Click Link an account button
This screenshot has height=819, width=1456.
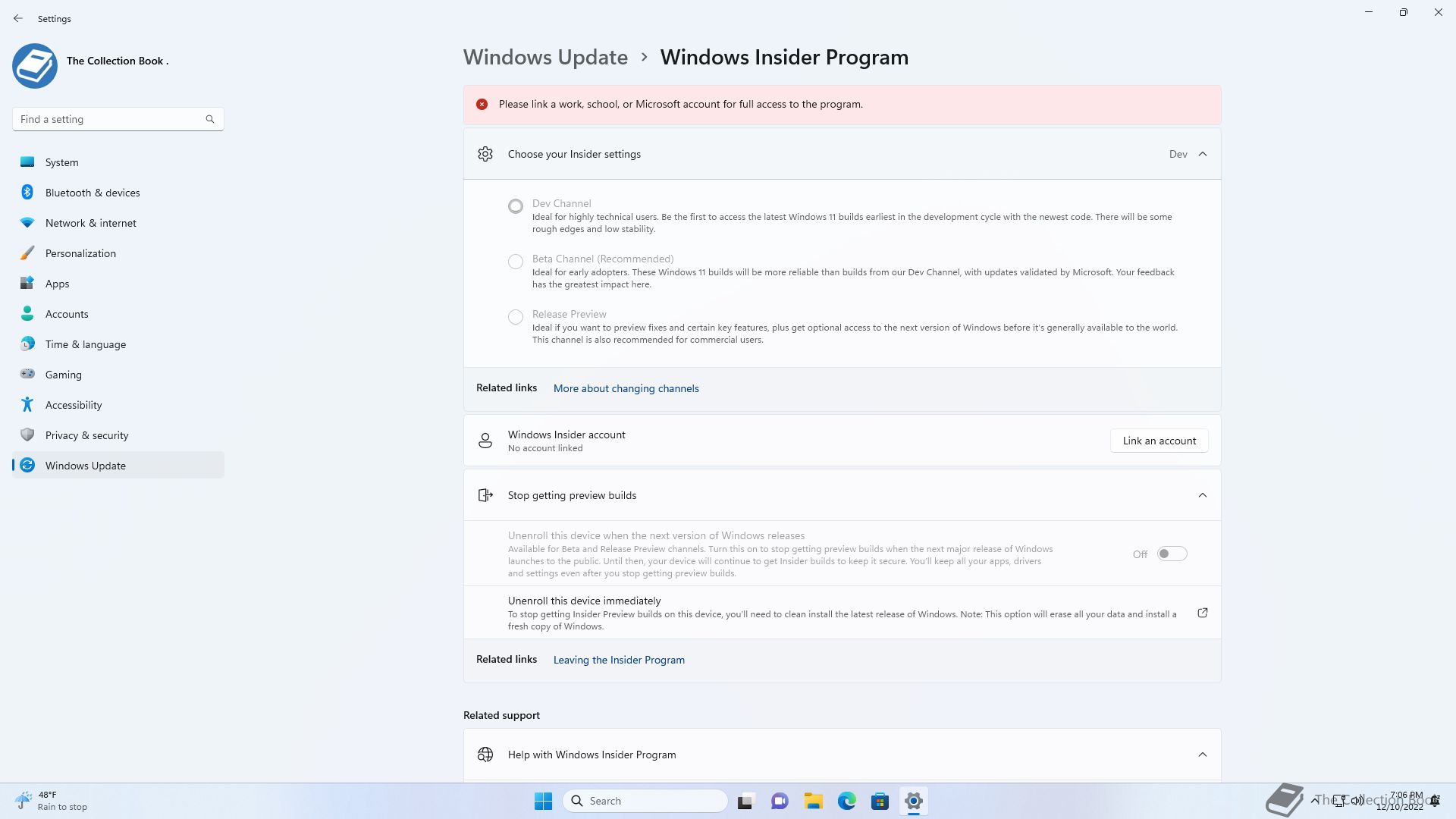pos(1159,441)
